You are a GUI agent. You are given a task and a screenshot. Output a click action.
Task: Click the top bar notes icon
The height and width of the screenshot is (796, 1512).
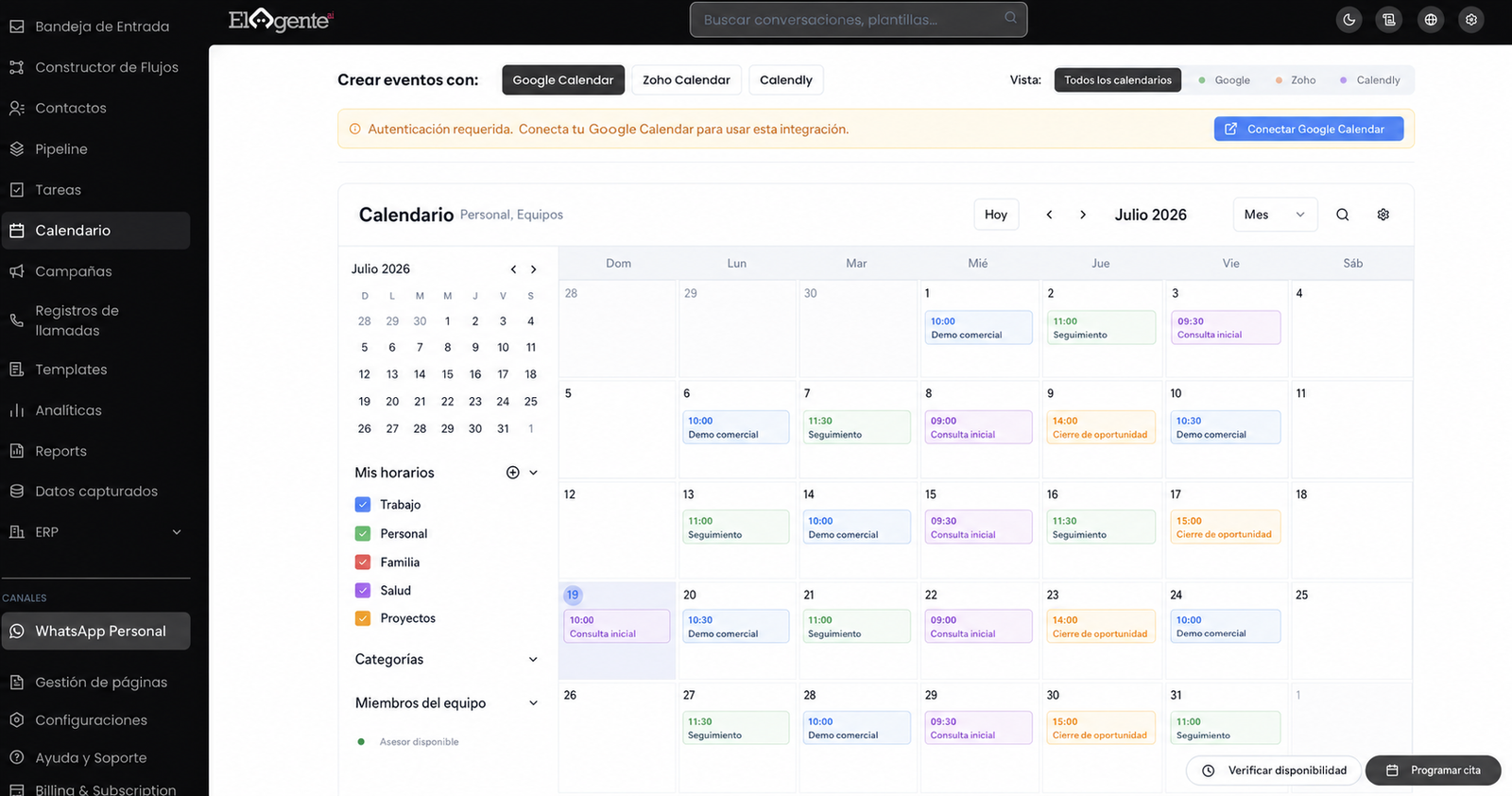tap(1389, 20)
